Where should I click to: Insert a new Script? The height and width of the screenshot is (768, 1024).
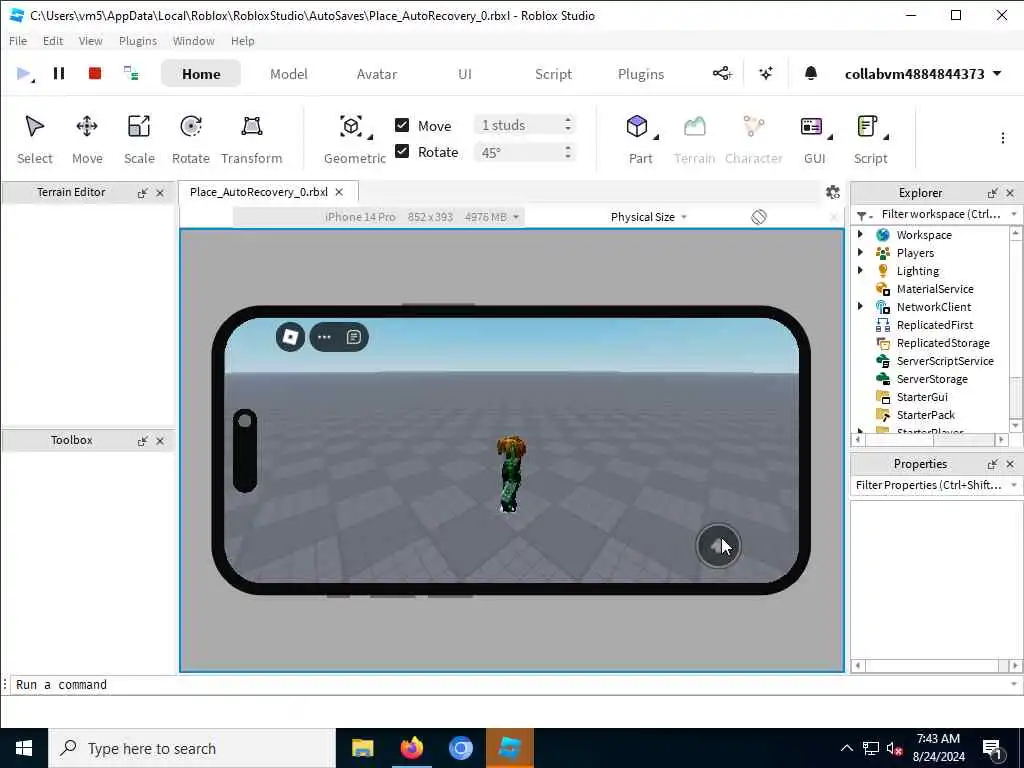[871, 140]
